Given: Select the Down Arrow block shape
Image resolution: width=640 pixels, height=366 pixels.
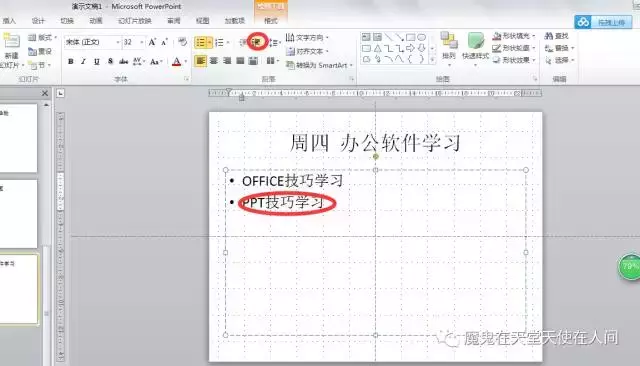Looking at the screenshot, I should point(422,48).
